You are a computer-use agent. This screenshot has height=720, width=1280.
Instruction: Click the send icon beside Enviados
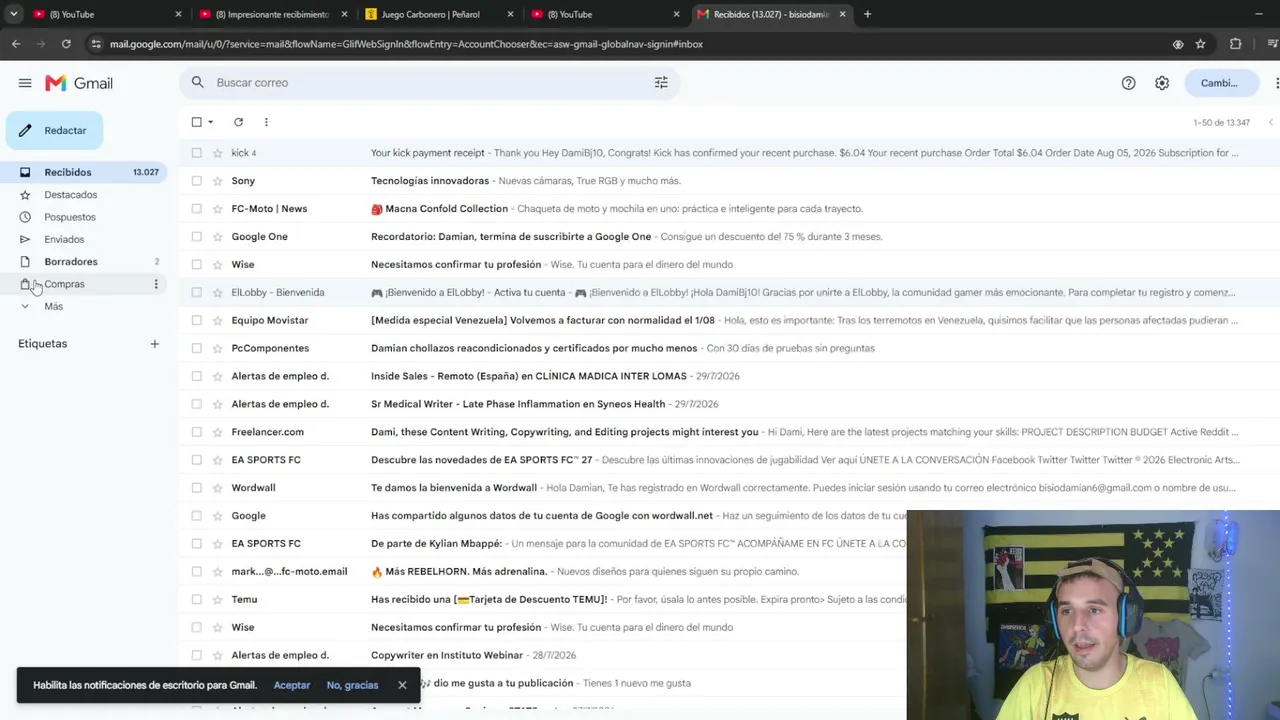25,239
